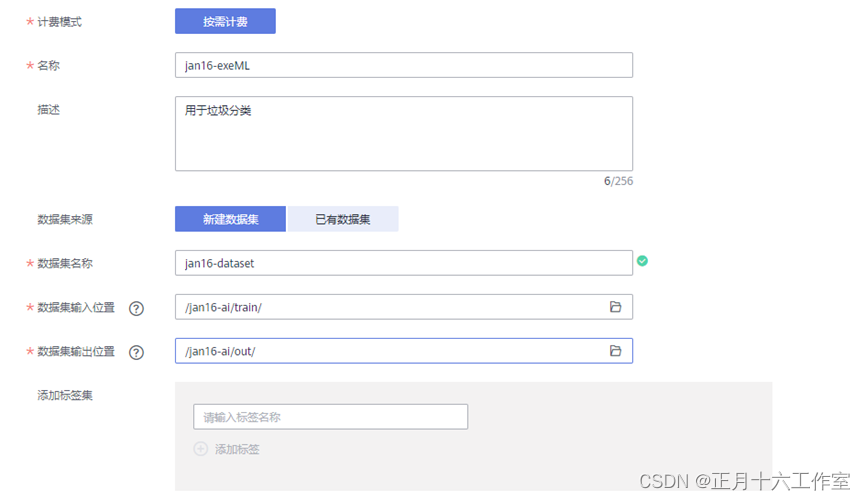865x500 pixels.
Task: Open folder browser for dataset output path
Action: point(615,351)
